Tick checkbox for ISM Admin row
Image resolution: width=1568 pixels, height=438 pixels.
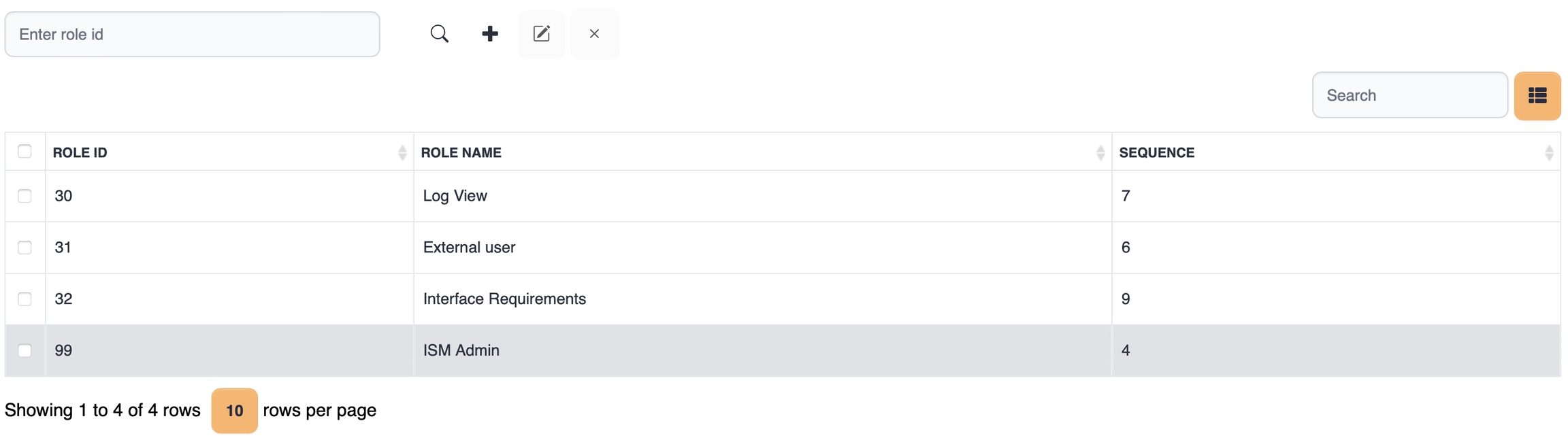point(25,351)
